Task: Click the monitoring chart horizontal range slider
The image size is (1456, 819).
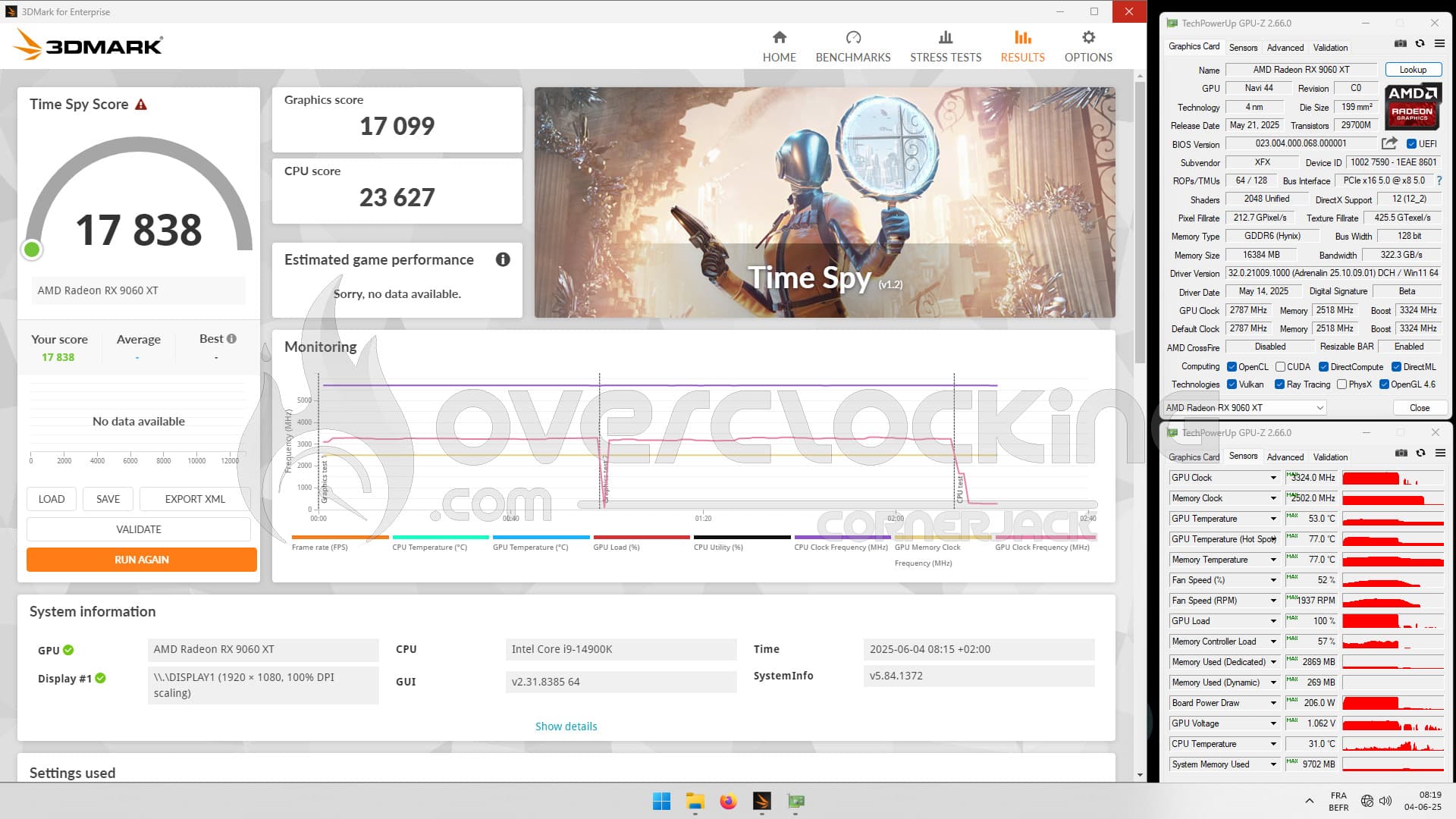Action: tap(837, 504)
